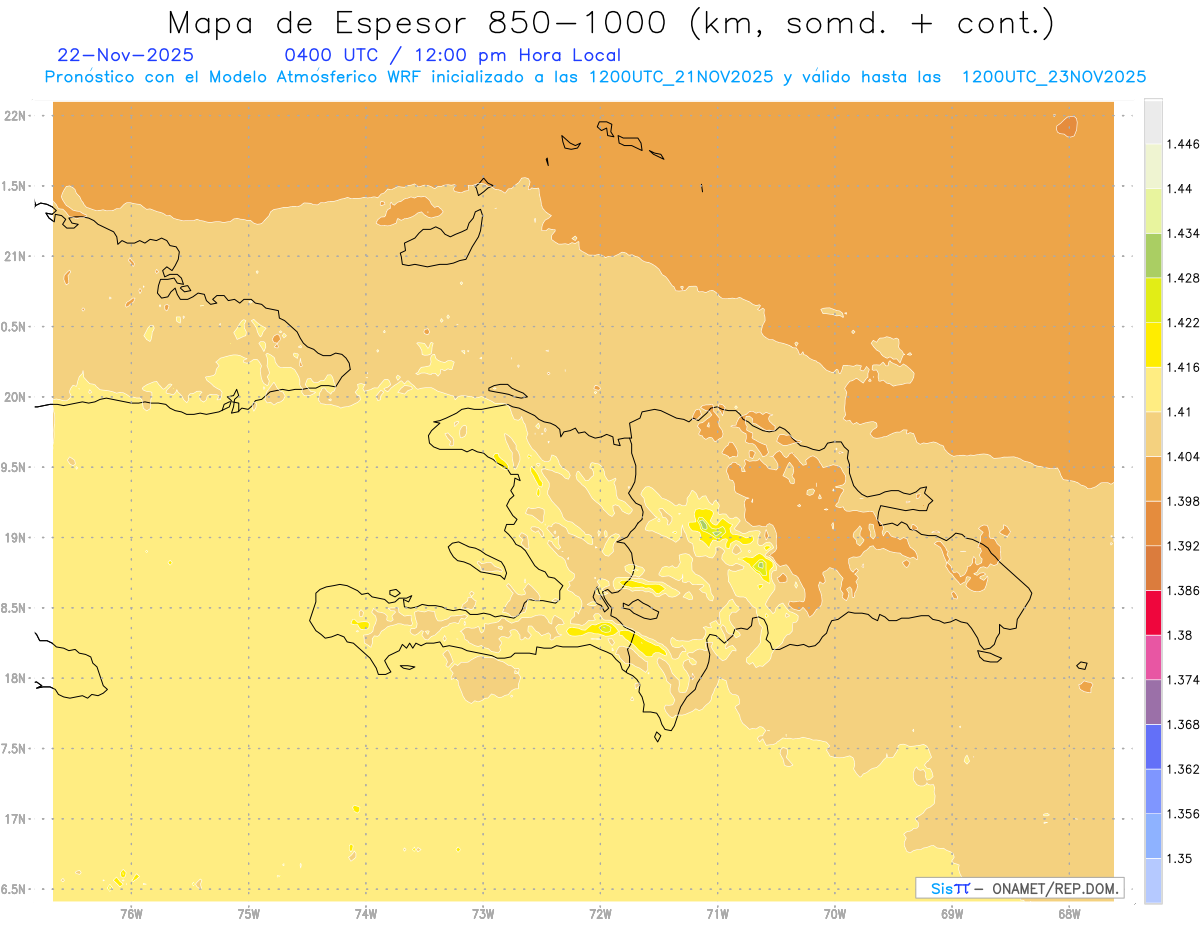Screen dimensions: 1200x927
Task: Click the legend value 1.422
Action: (x=1183, y=322)
